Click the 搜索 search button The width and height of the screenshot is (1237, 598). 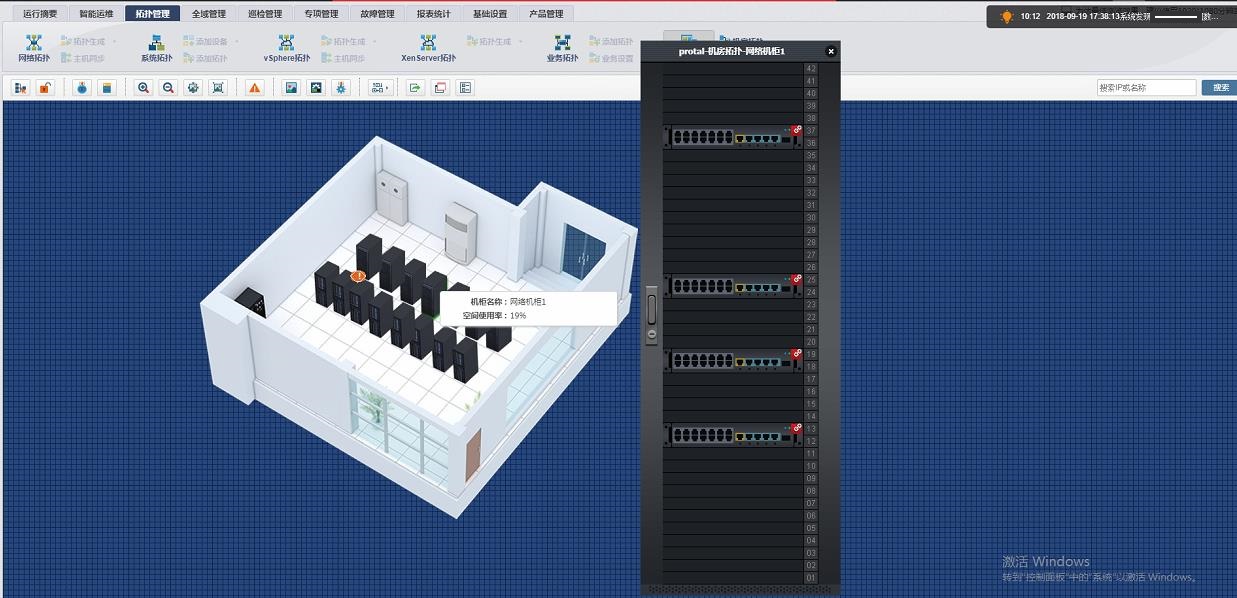tap(1220, 88)
